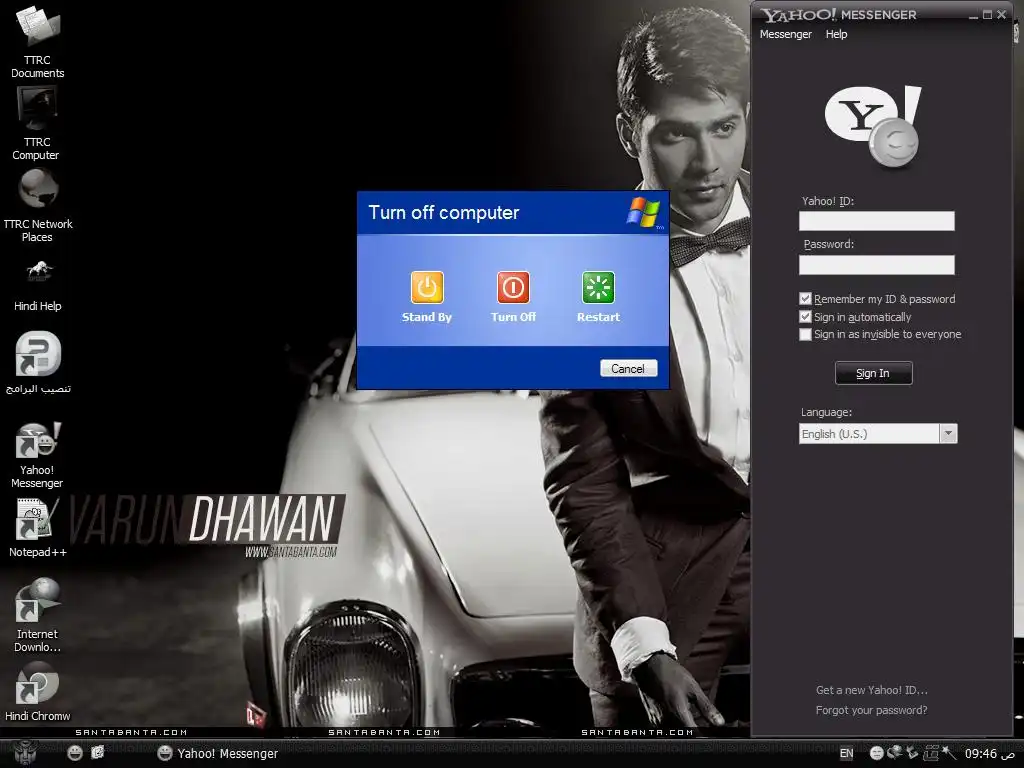
Task: Click the Yahoo! ID input field
Action: coord(876,221)
